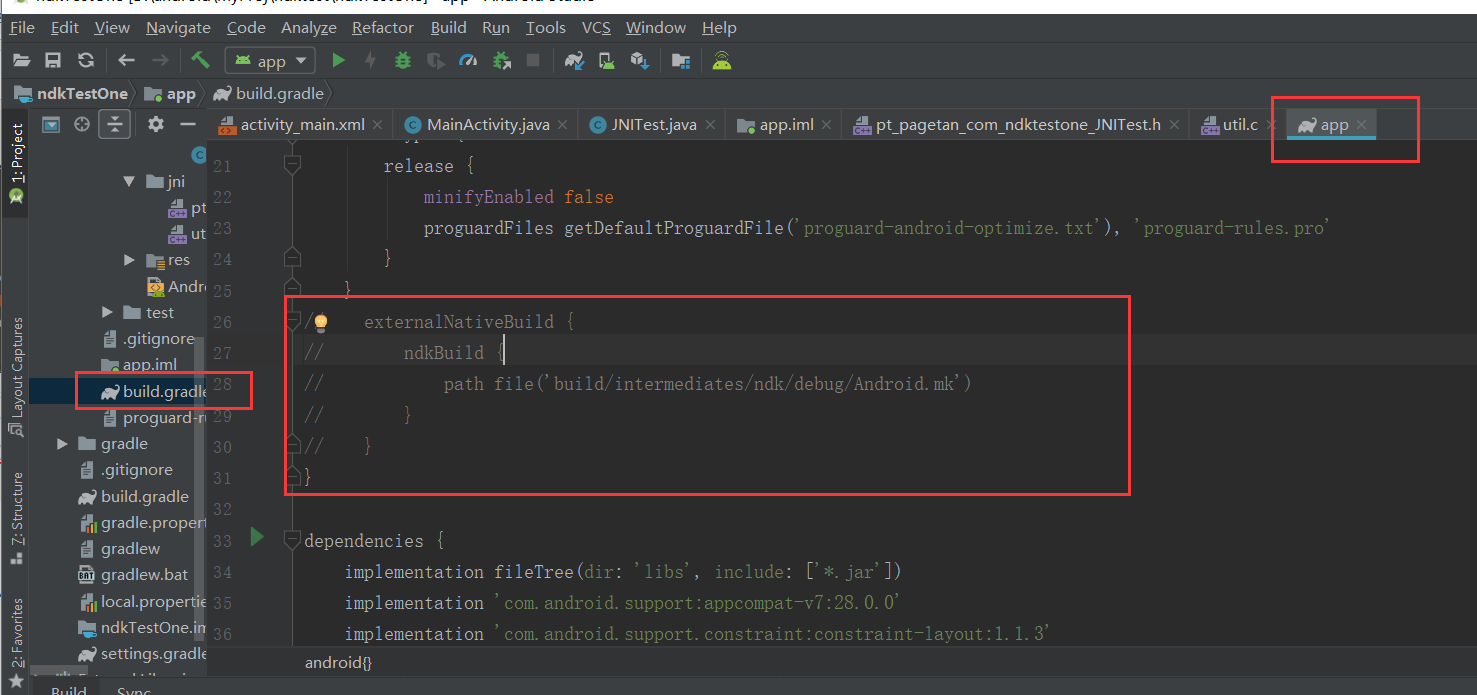Screen dimensions: 1477x695
Task: Open the File menu
Action: point(22,27)
